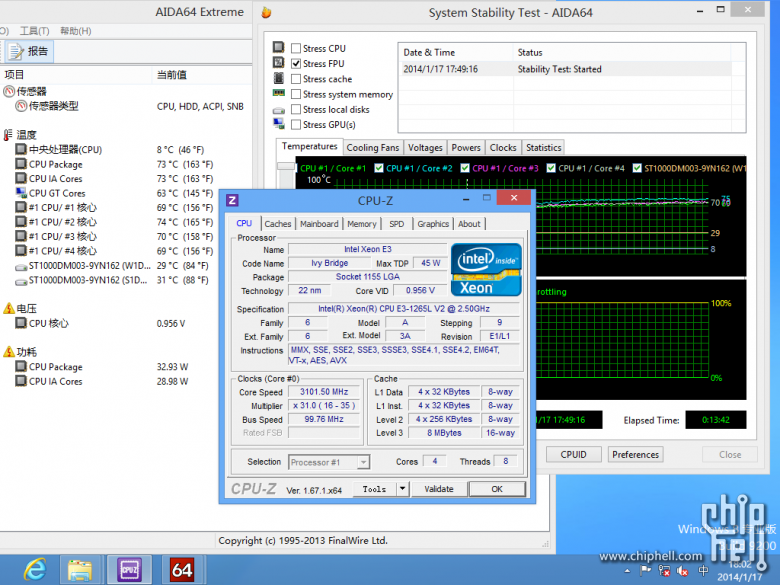Switch to the SPD tab in CPU-Z

click(396, 224)
